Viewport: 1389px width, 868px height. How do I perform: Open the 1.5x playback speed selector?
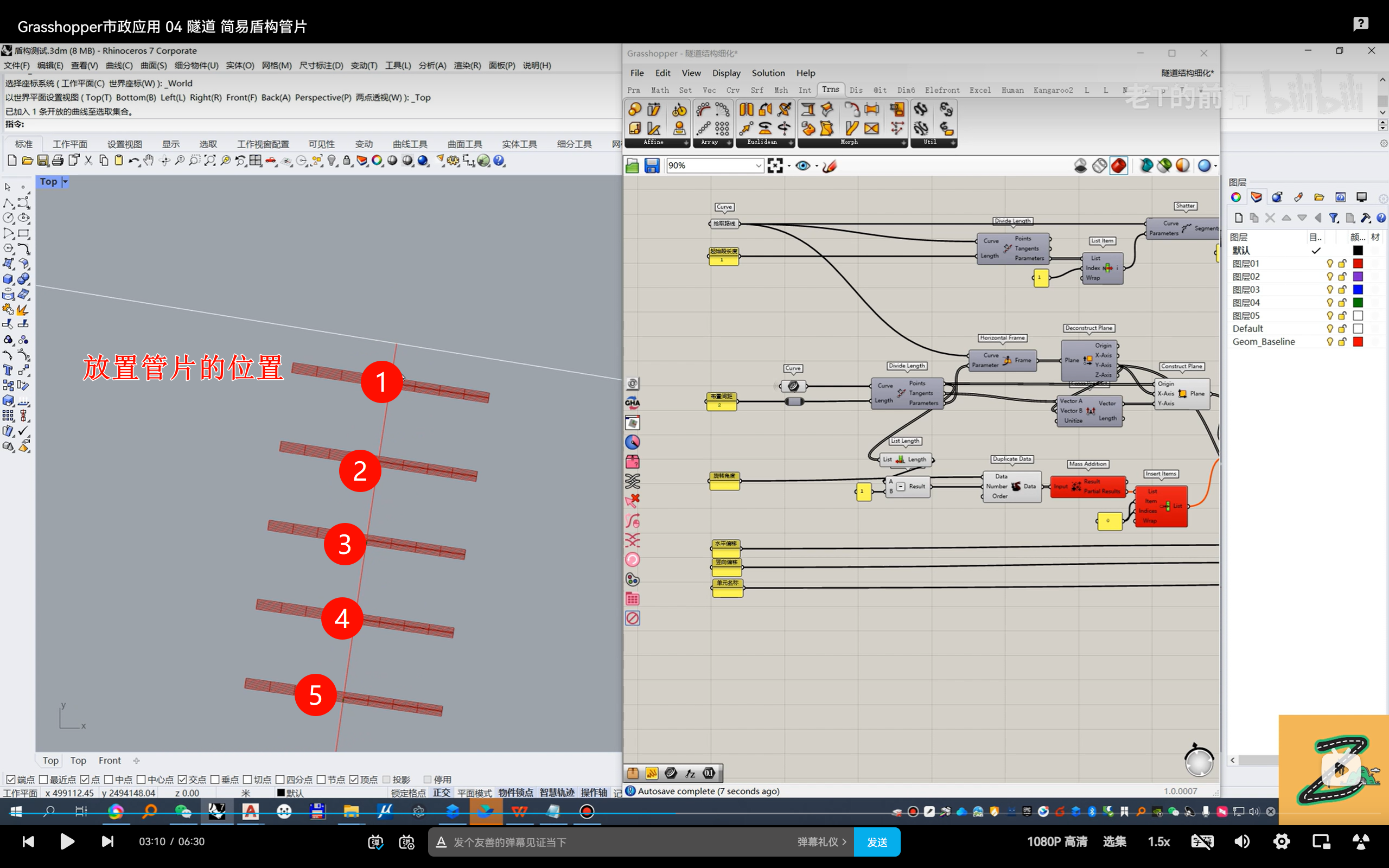pyautogui.click(x=1158, y=841)
